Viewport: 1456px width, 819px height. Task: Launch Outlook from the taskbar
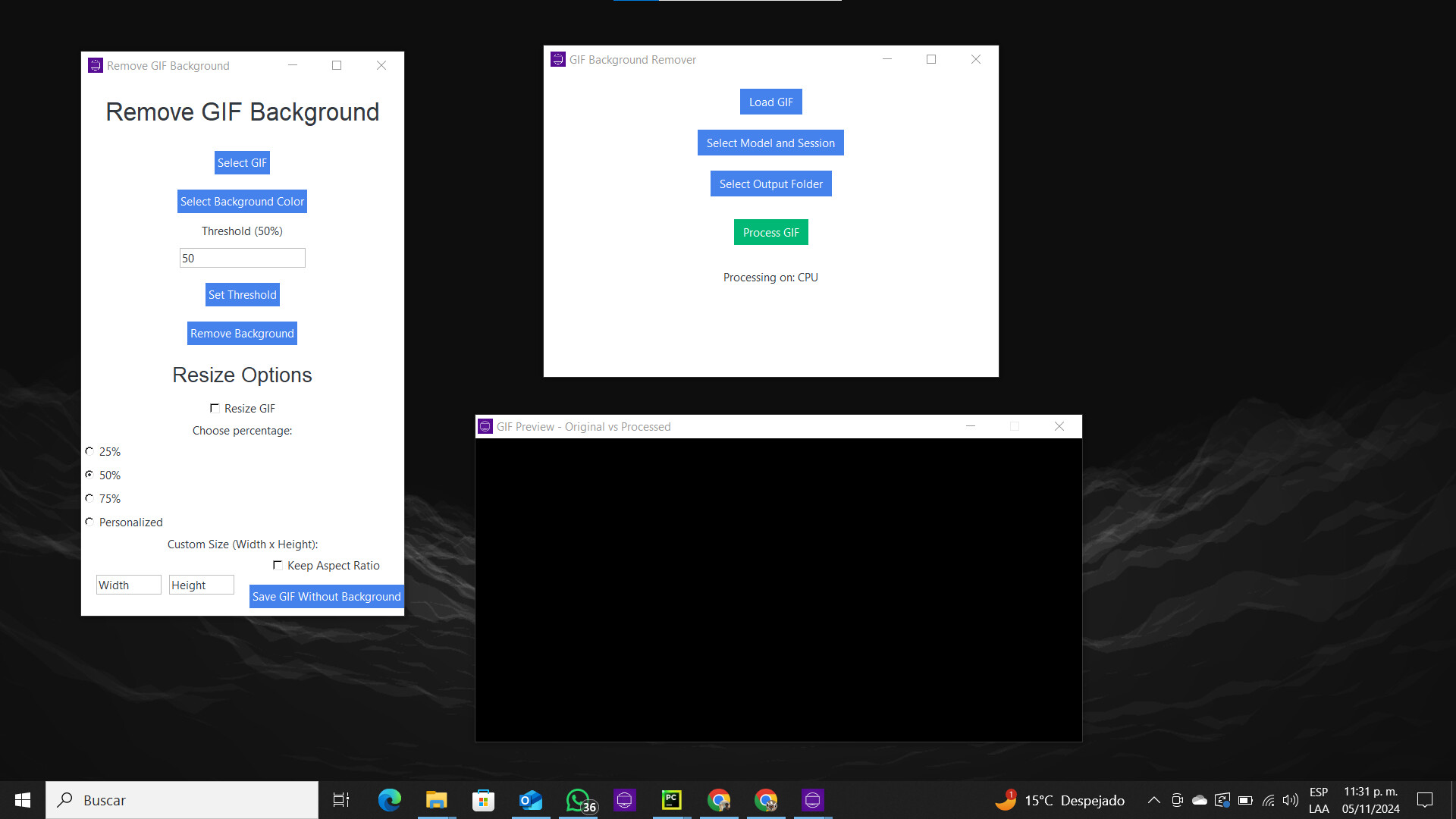click(530, 799)
